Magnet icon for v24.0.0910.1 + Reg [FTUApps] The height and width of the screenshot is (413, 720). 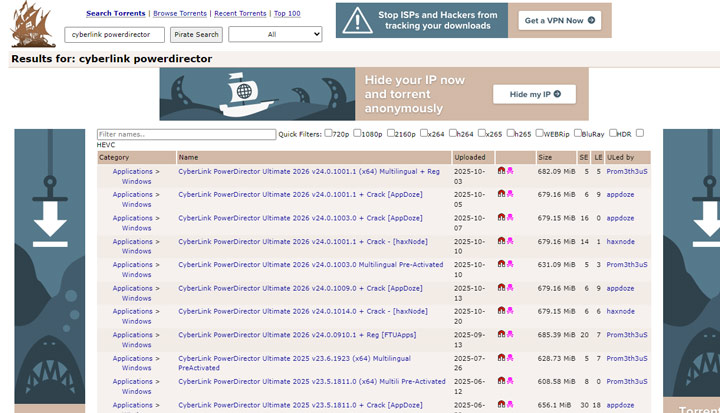pyautogui.click(x=501, y=334)
